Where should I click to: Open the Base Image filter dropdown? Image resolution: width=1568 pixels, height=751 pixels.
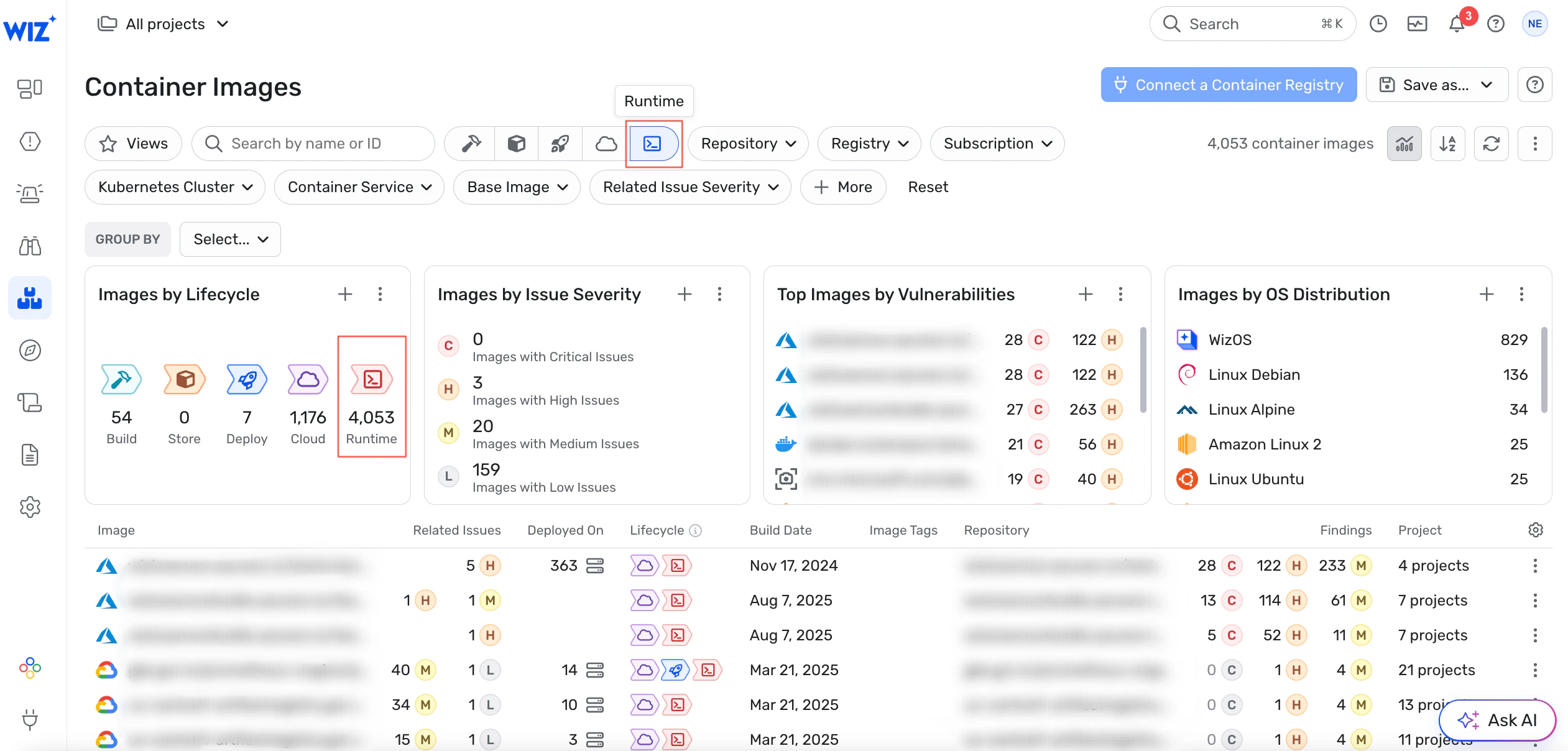(x=517, y=187)
